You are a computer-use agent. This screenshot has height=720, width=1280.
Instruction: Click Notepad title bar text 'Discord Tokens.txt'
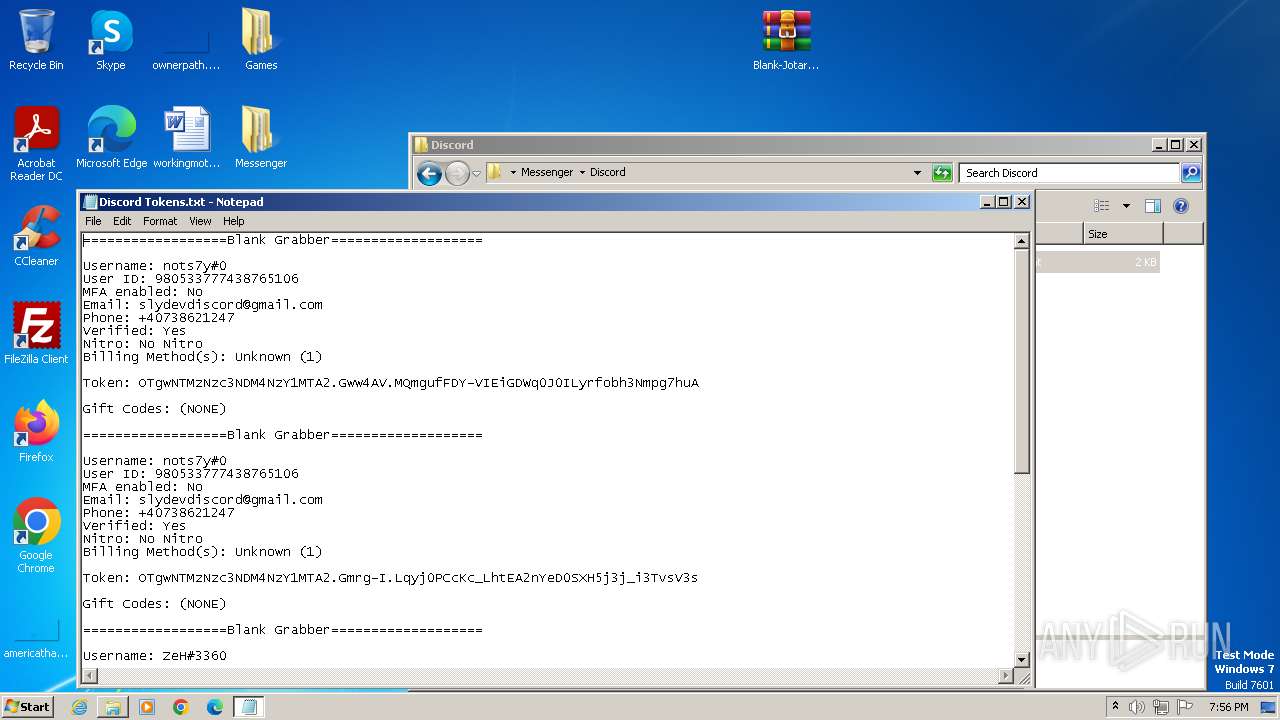pyautogui.click(x=181, y=202)
